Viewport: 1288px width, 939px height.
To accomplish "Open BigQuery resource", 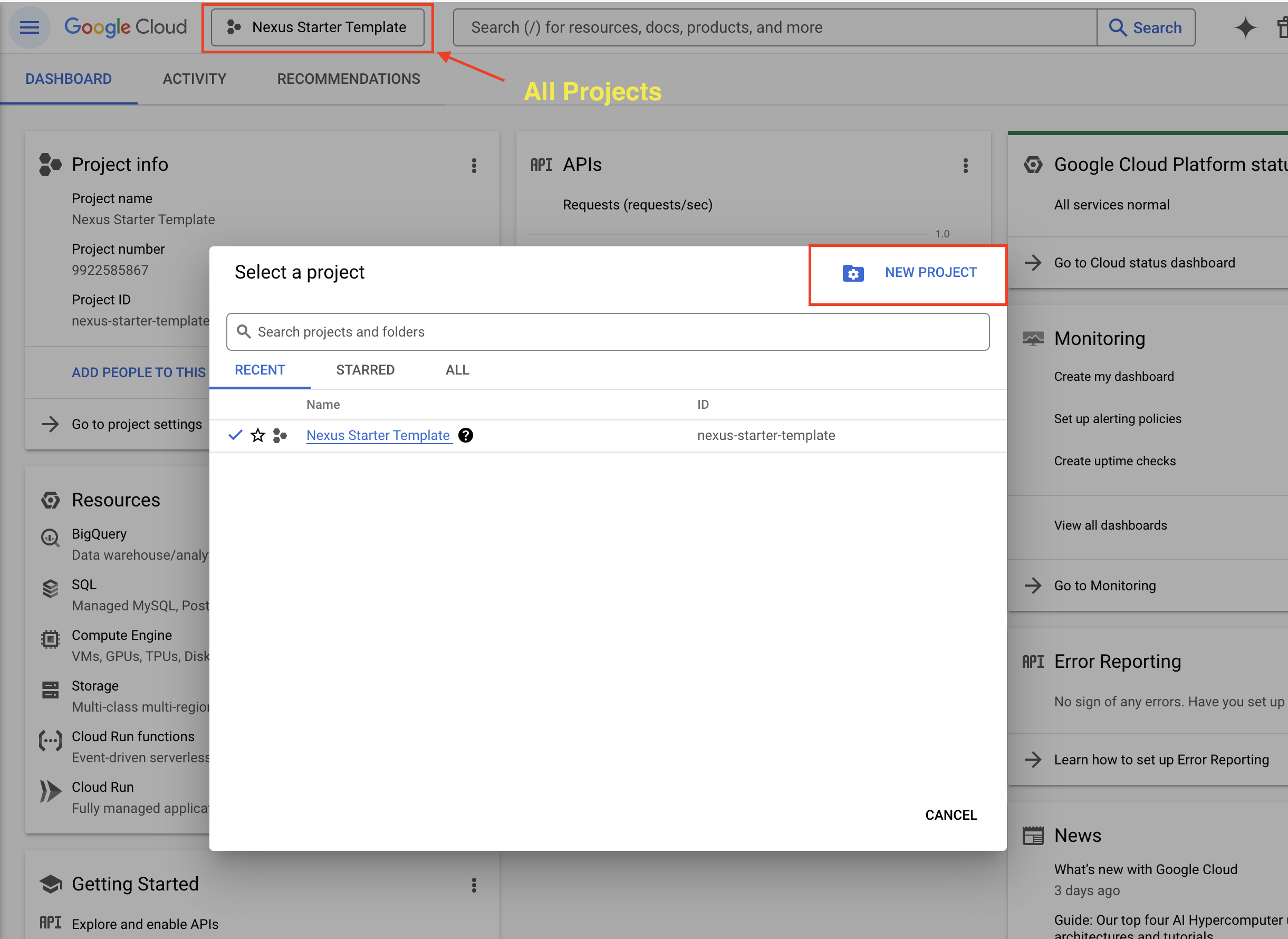I will 99,534.
